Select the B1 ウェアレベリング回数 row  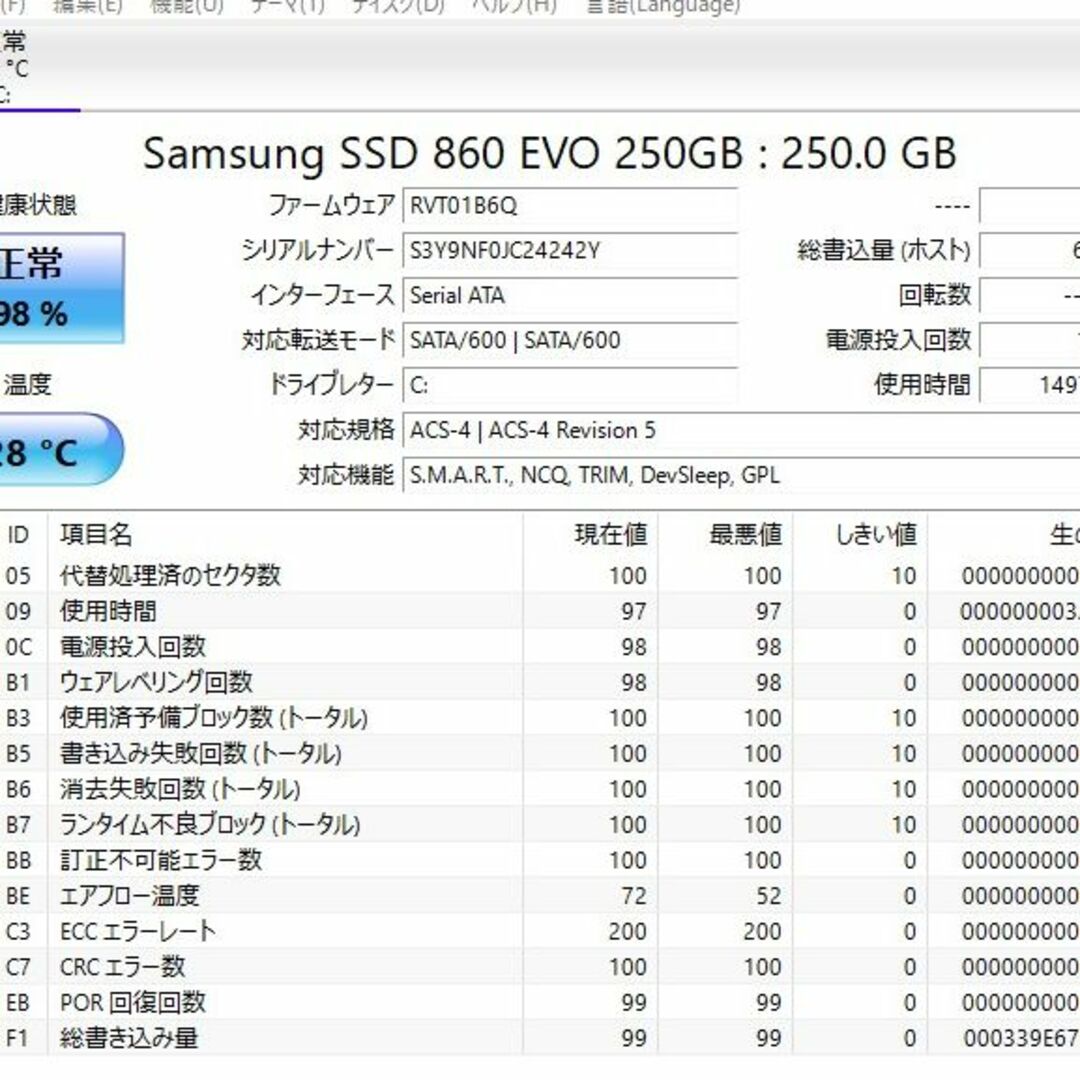coord(540,683)
